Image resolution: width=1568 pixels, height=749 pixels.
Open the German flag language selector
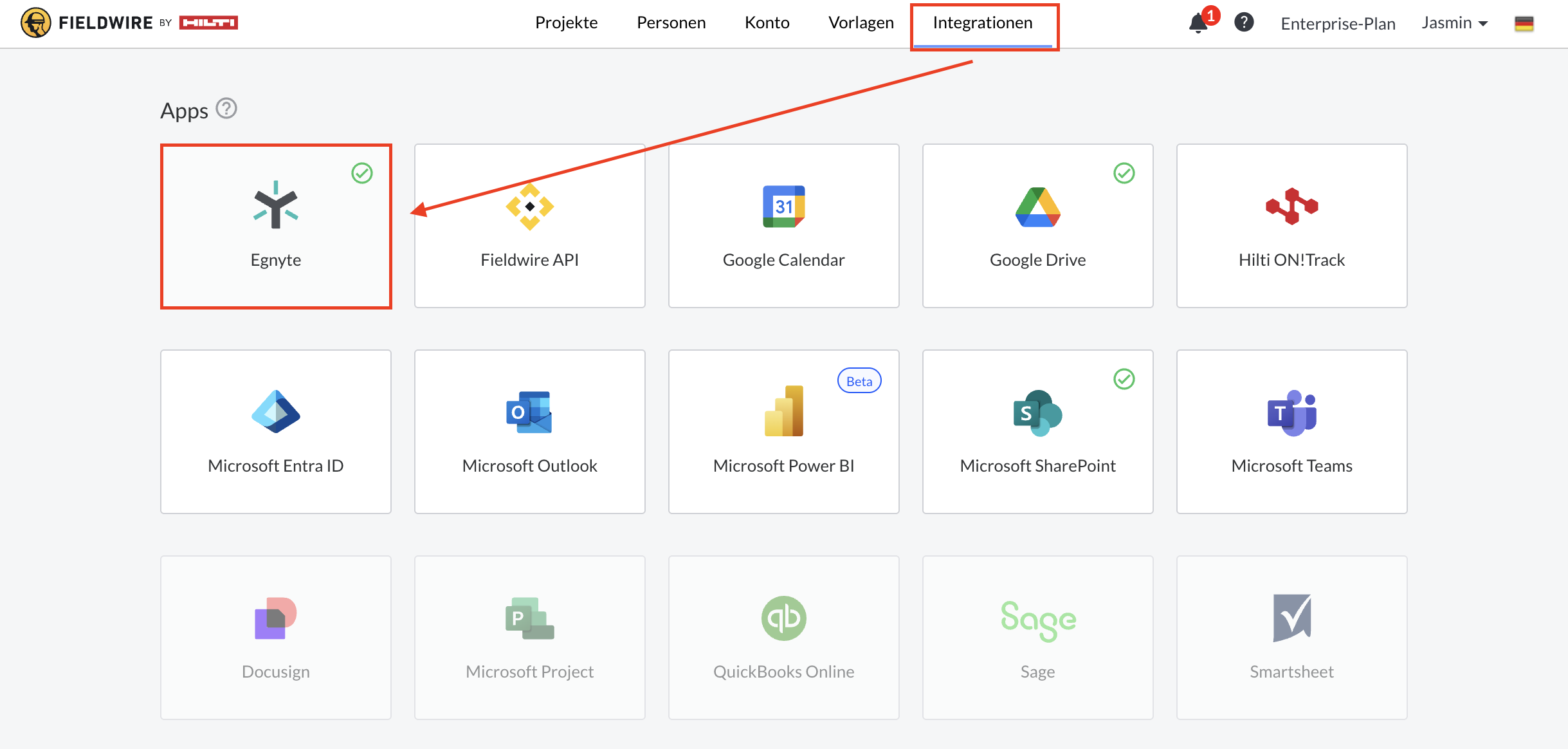point(1524,23)
